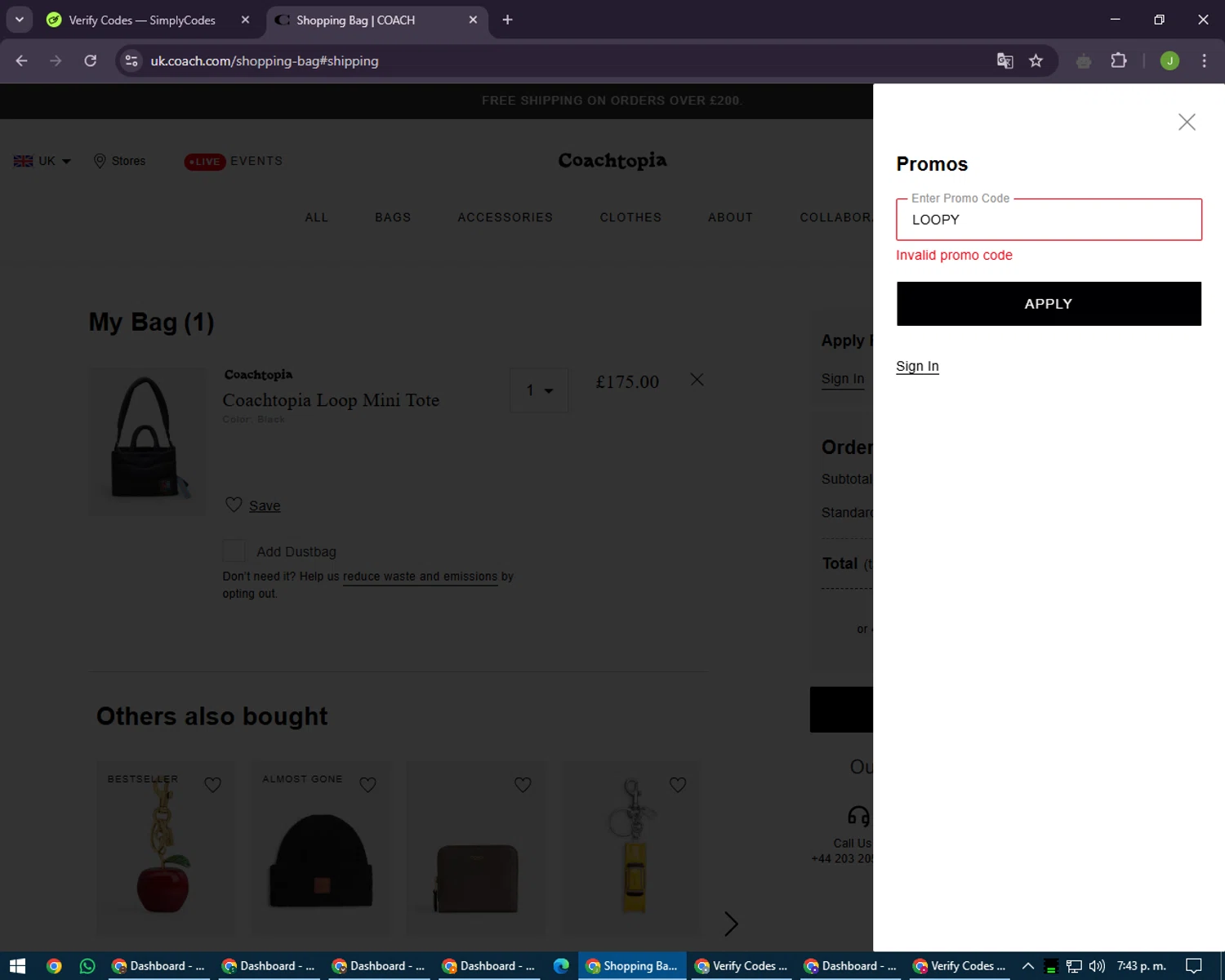Favorite the ALMOST GONE beanie item
The image size is (1225, 980).
tap(367, 785)
